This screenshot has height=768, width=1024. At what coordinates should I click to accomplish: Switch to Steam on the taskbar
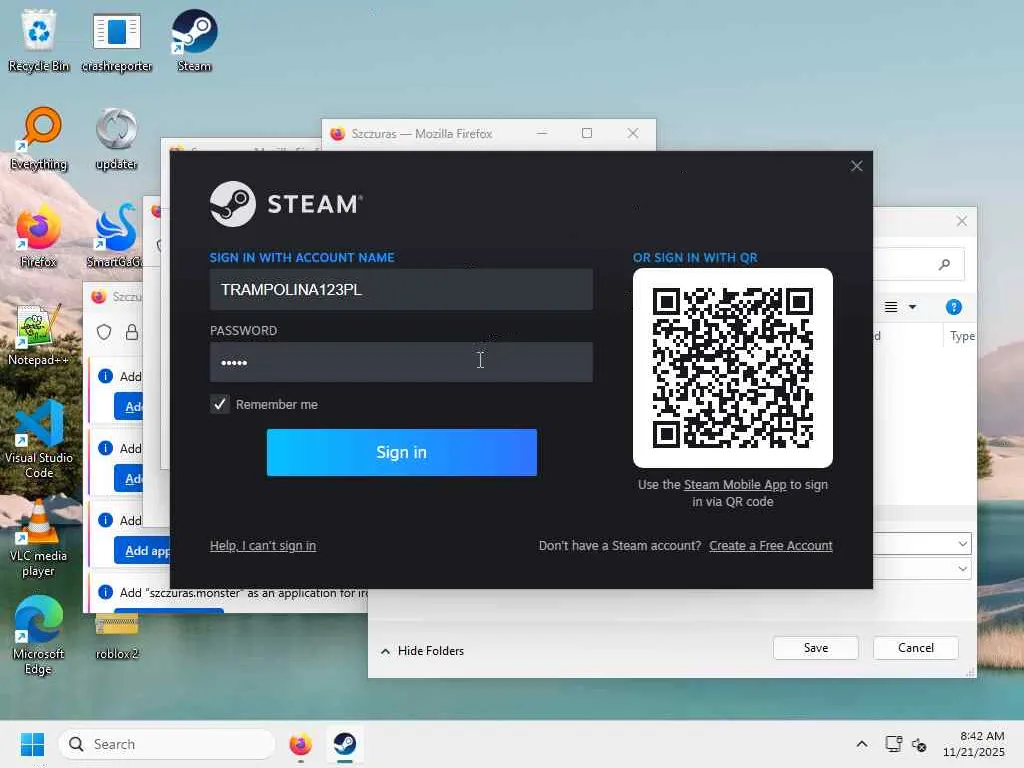[x=344, y=744]
